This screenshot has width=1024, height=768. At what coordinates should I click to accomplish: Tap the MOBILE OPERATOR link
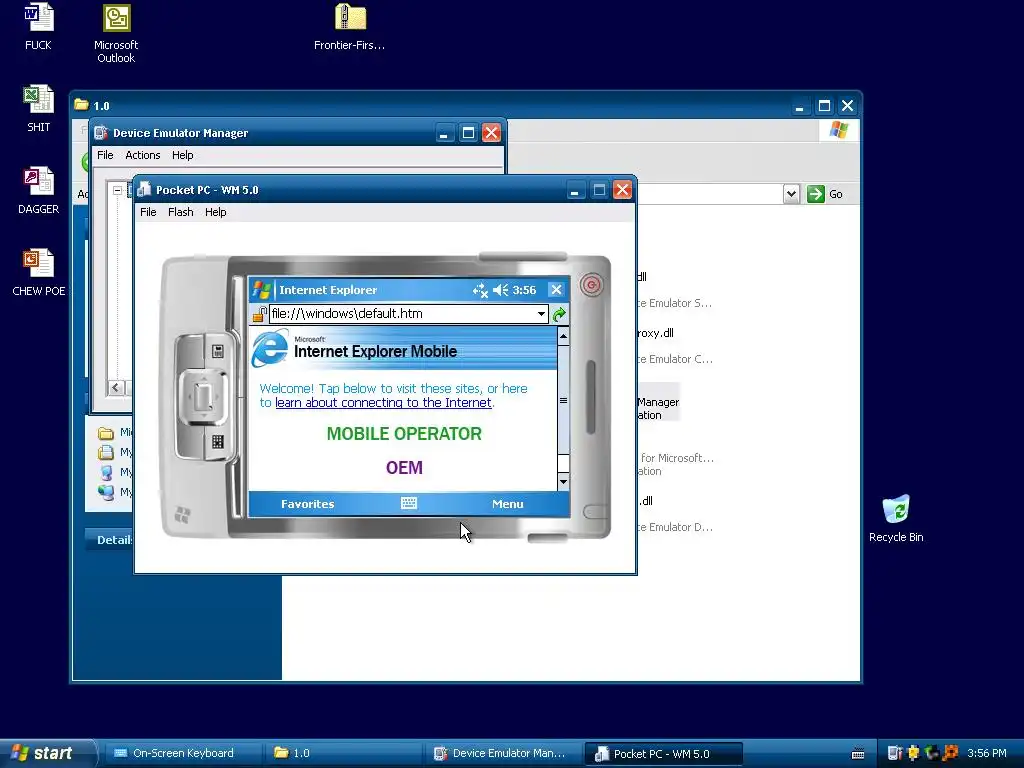coord(404,434)
